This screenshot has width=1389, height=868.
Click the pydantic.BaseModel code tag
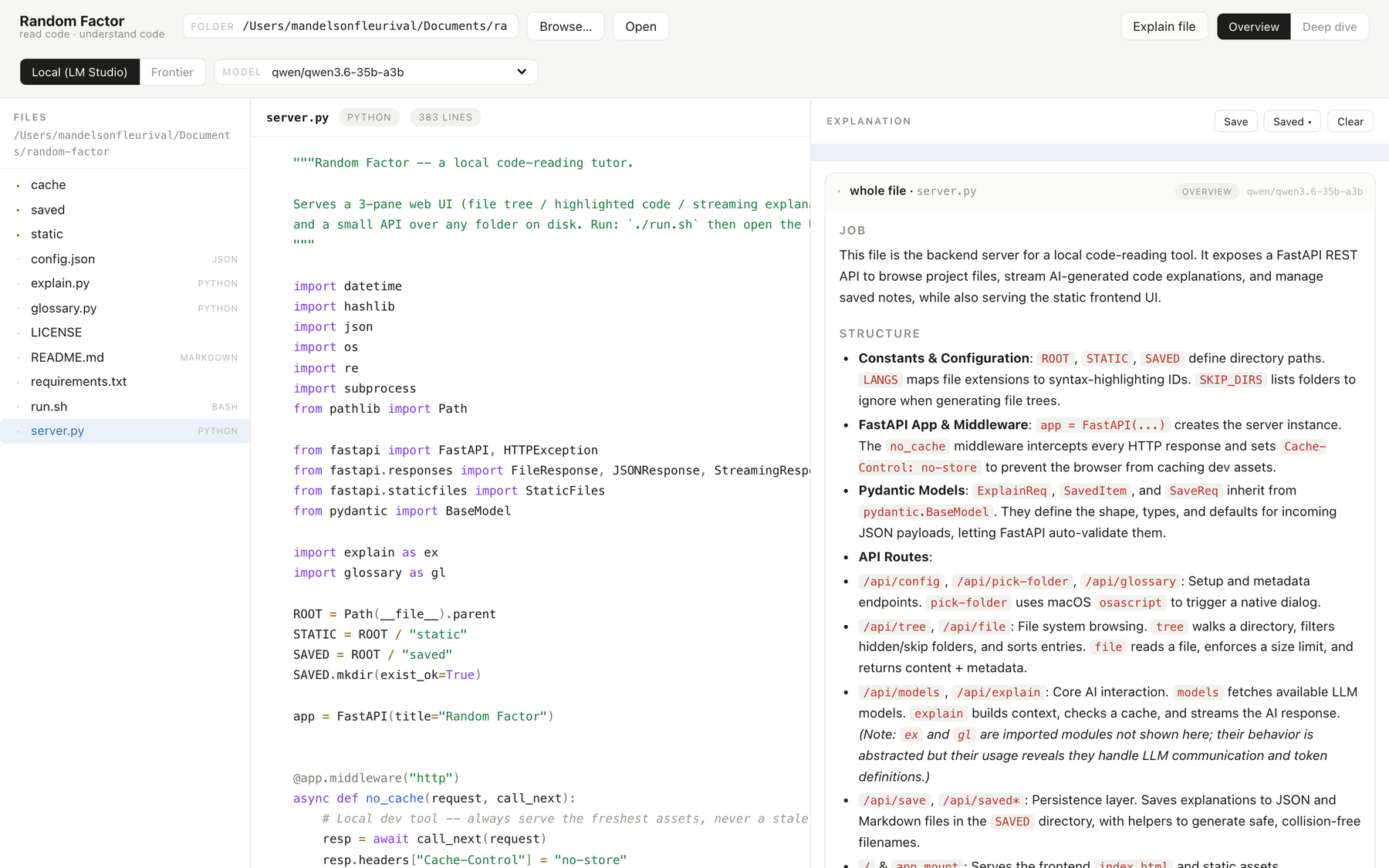(x=926, y=512)
